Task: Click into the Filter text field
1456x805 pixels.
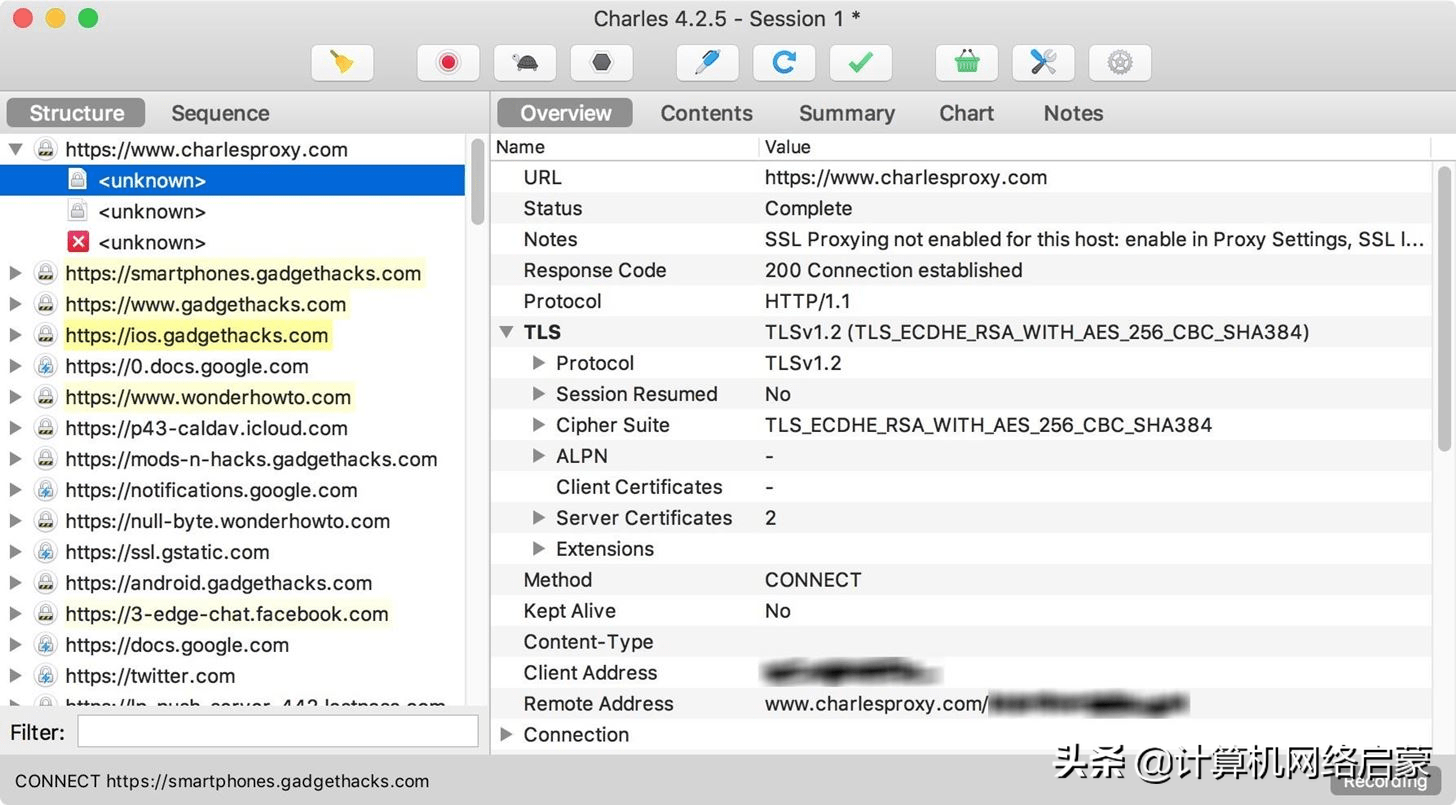Action: (x=278, y=732)
